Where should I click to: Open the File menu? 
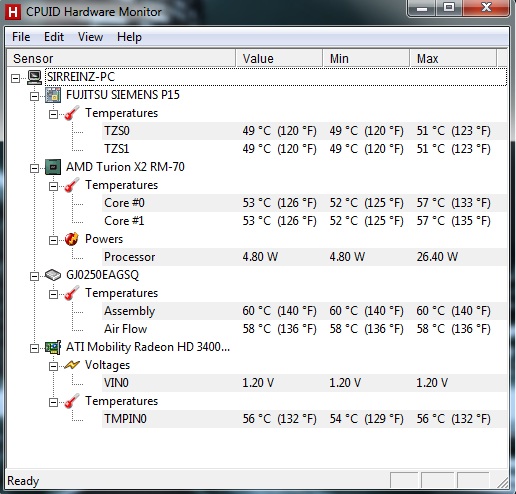pos(21,37)
